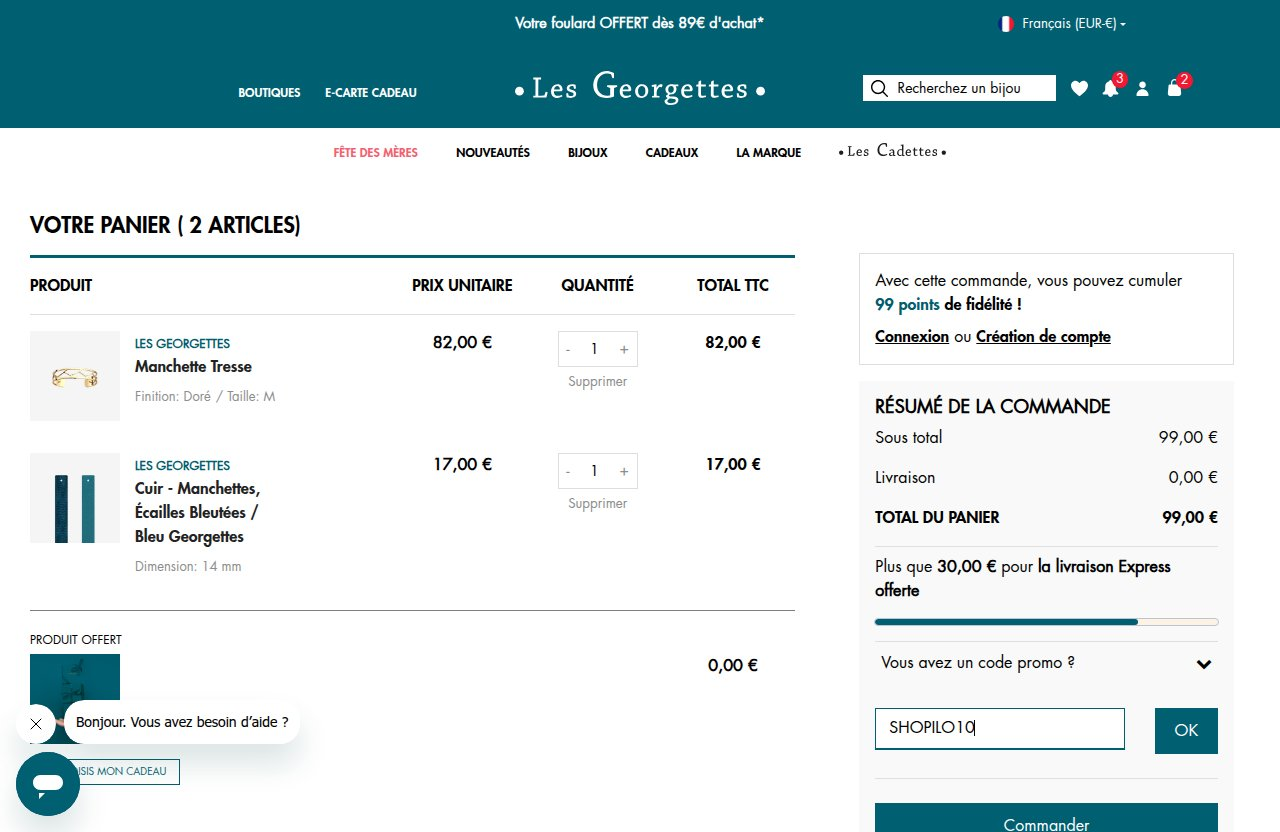Click the 'Bonjour. Vous avez besoin d'aide ?' message

(x=182, y=721)
